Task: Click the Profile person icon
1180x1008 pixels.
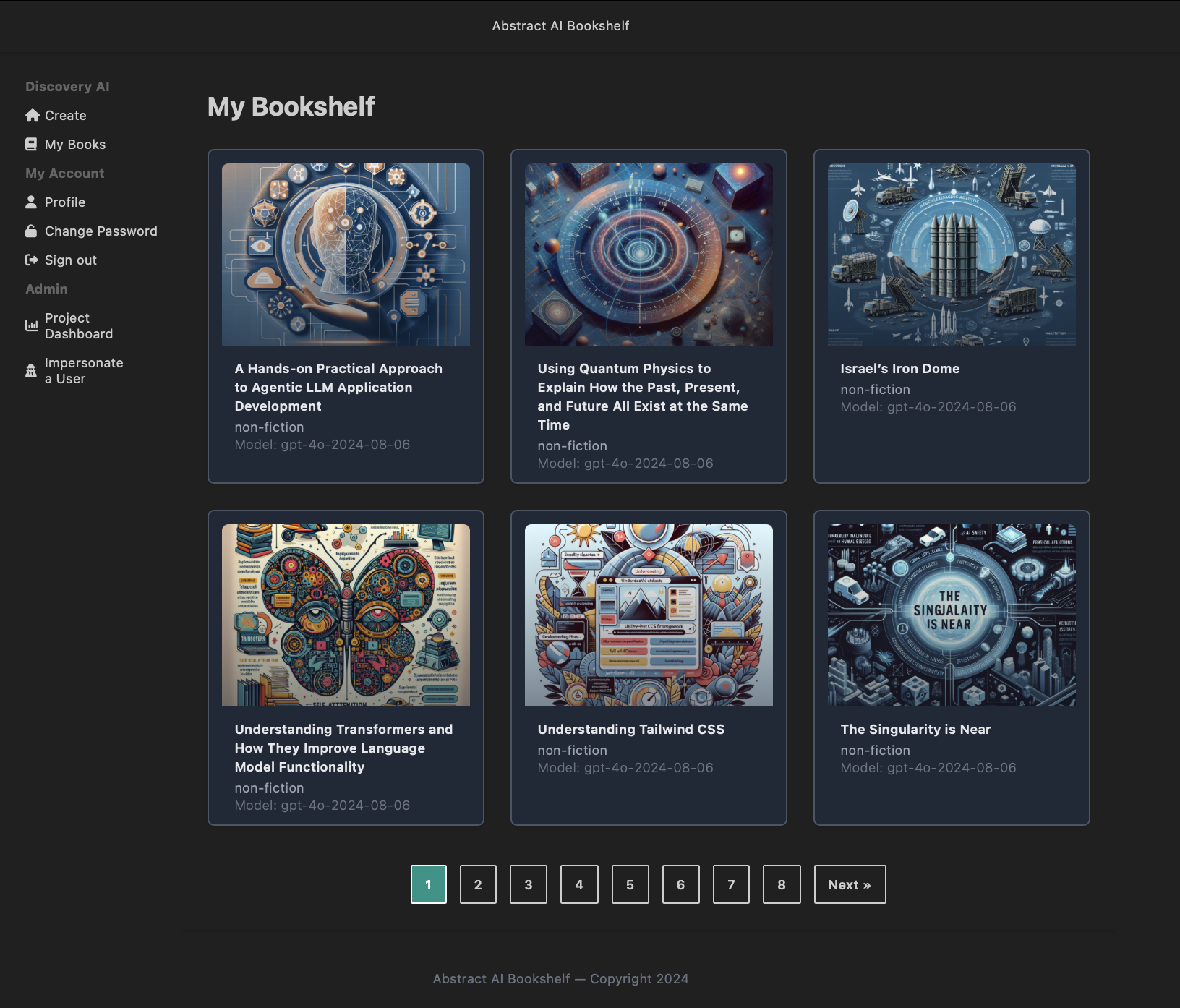Action: (31, 202)
